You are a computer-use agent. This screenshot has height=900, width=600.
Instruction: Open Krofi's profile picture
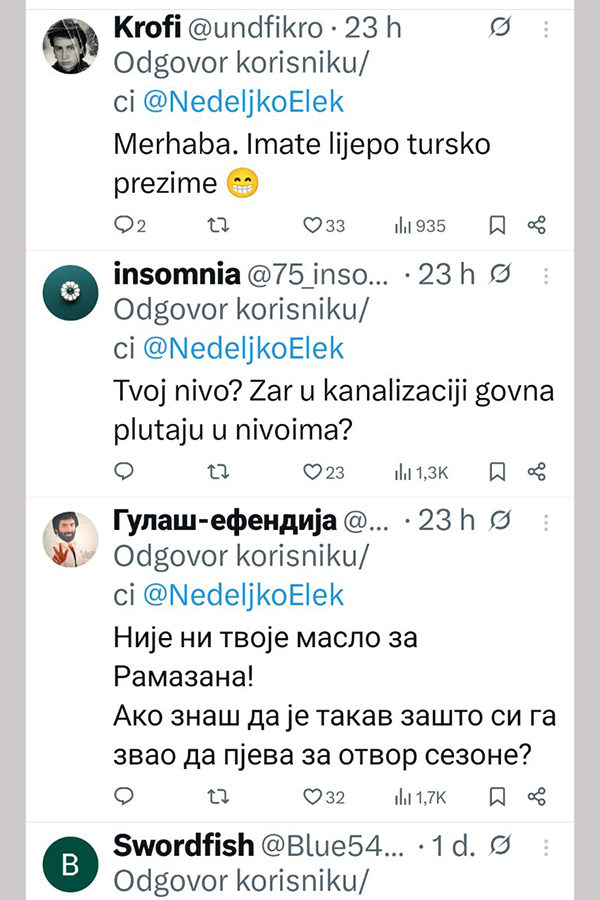coord(73,45)
